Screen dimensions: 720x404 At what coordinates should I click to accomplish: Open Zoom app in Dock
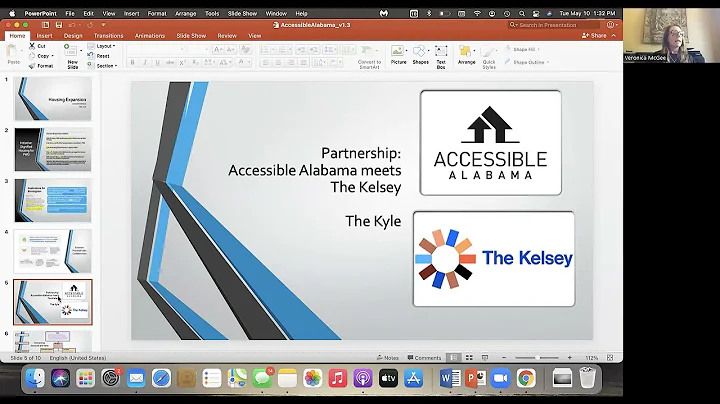point(501,378)
